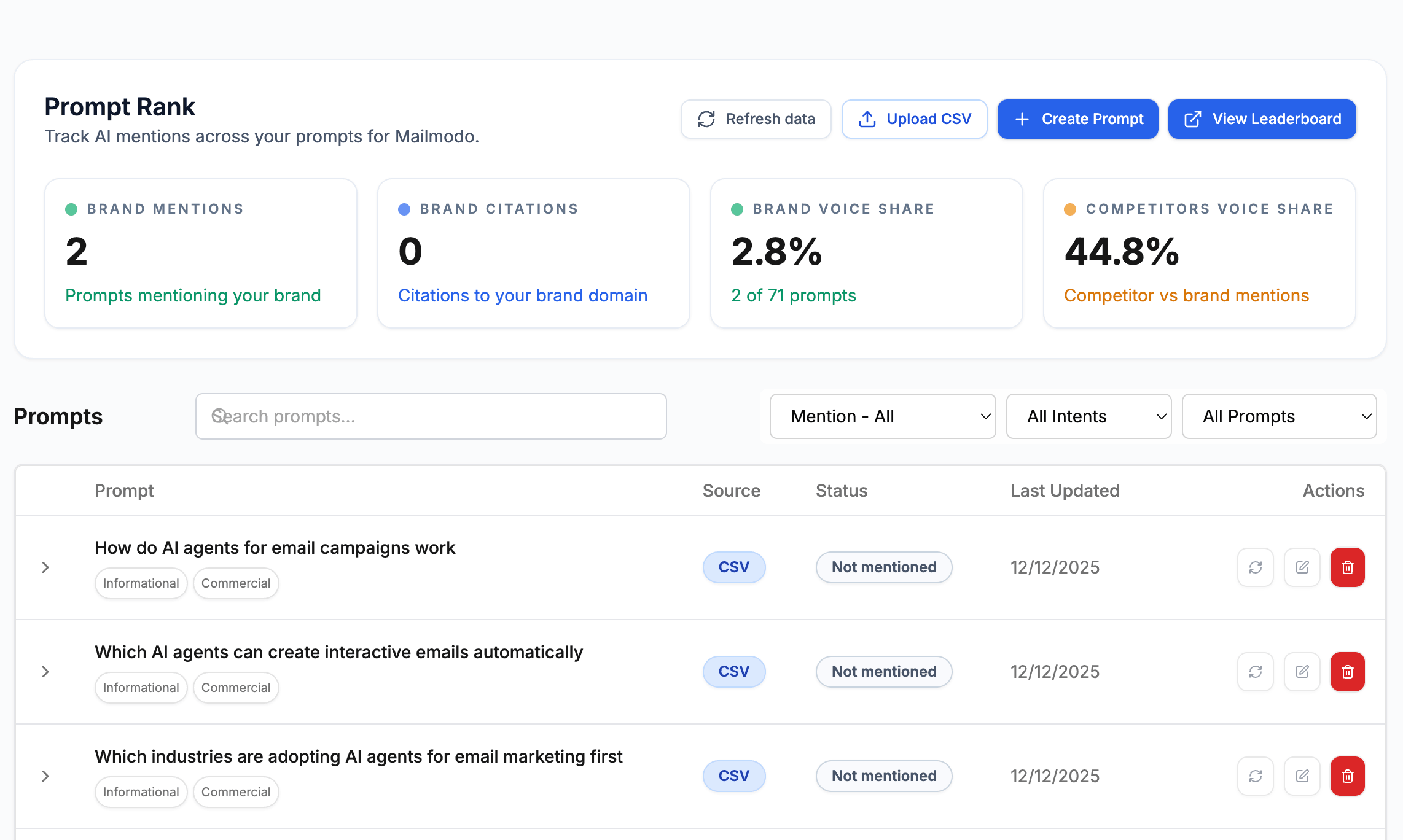Viewport: 1403px width, 840px height.
Task: Click the circular refresh icon in Refresh data
Action: 705,119
